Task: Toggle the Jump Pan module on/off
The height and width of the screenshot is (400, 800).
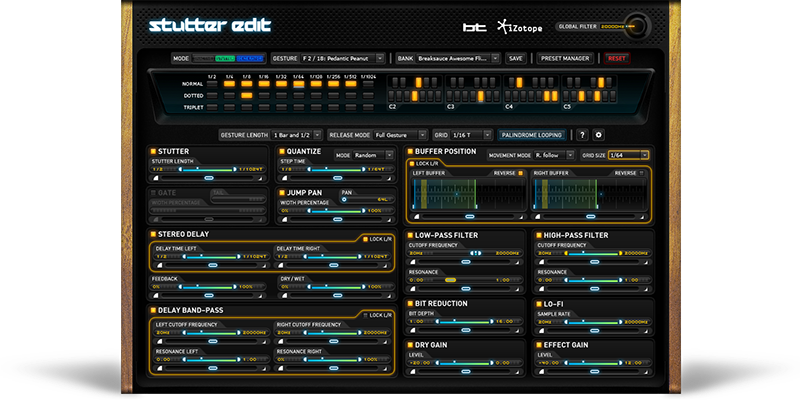Action: 282,193
